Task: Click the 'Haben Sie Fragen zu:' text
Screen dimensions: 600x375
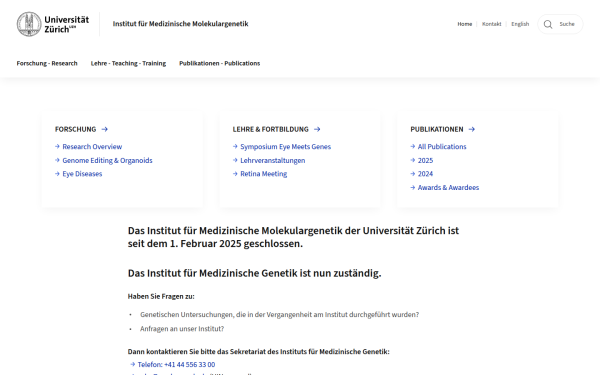Action: (x=161, y=296)
